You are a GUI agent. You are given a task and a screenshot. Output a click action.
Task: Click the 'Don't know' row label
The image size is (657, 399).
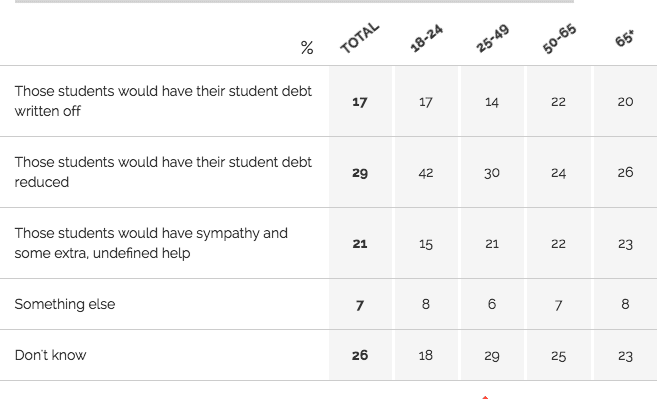point(50,355)
